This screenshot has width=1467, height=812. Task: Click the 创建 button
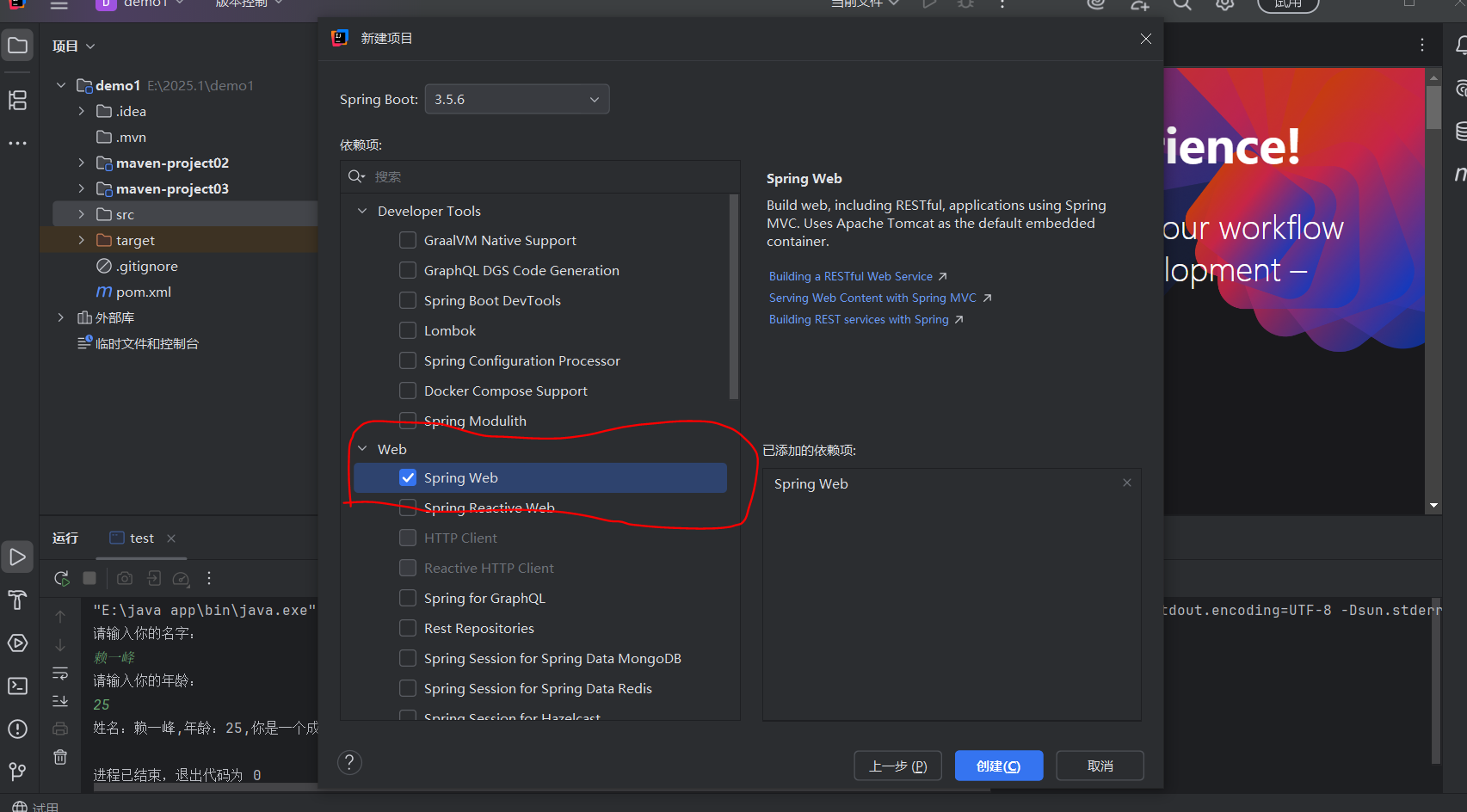pos(999,766)
